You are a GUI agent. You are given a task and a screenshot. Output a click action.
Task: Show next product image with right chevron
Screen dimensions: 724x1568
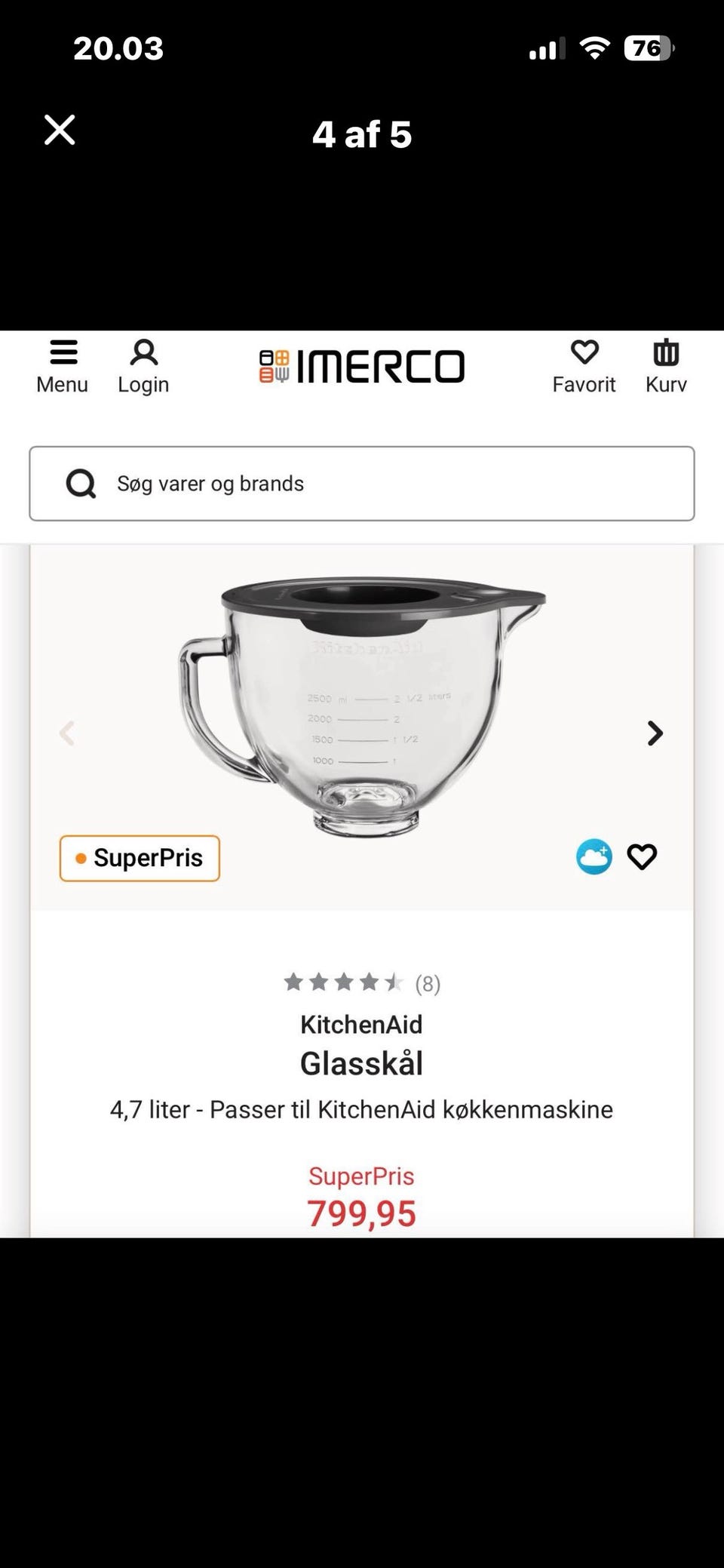[x=655, y=733]
